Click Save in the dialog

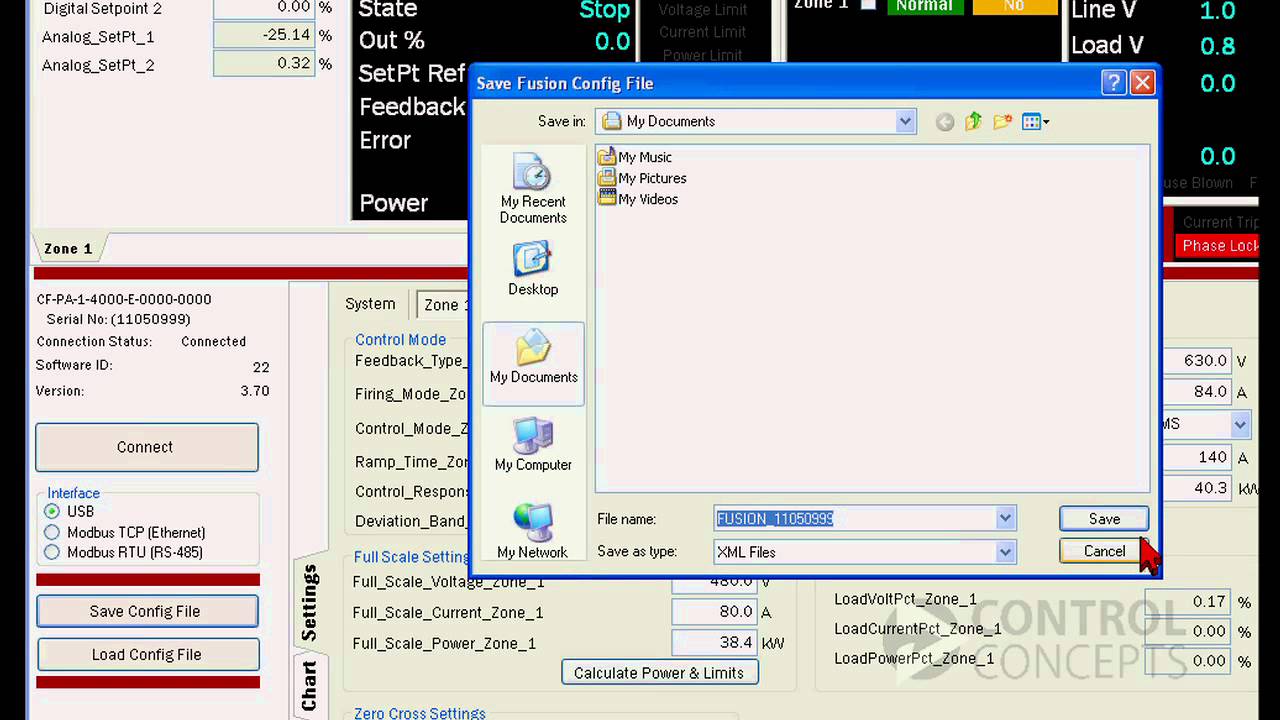pyautogui.click(x=1104, y=519)
